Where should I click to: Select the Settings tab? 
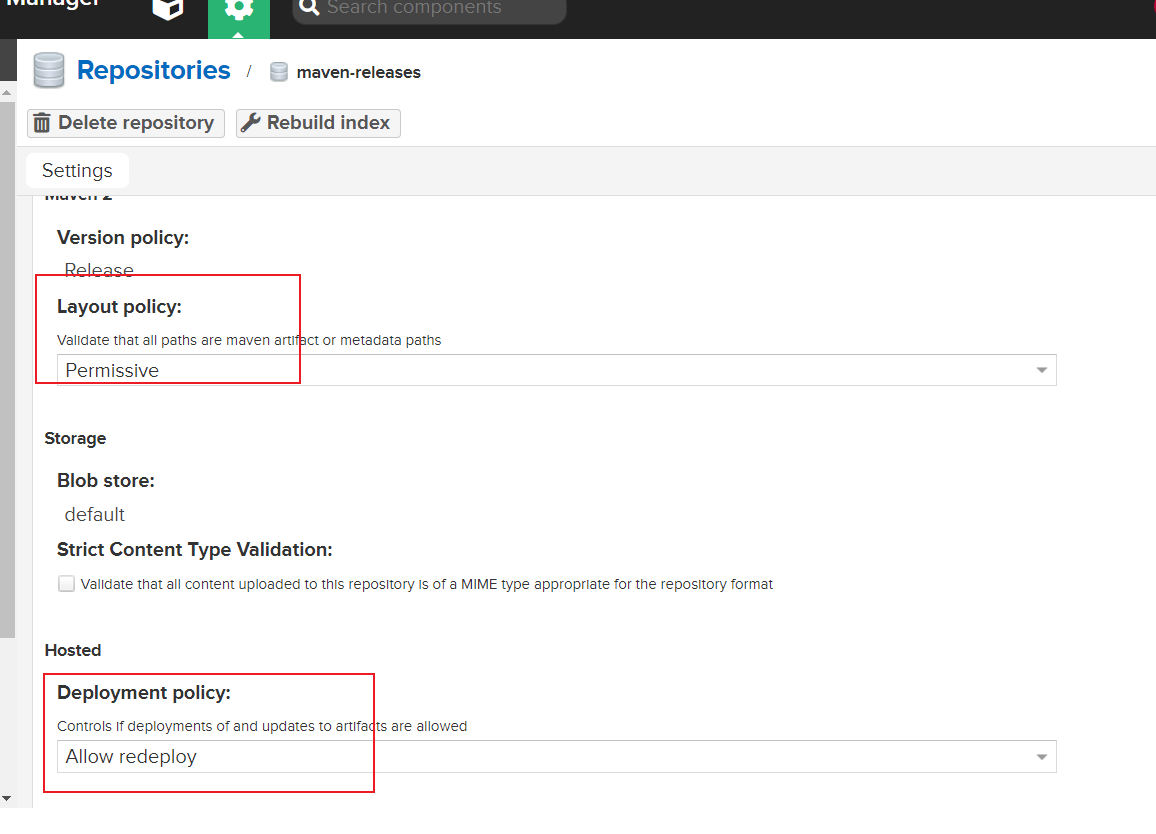(x=77, y=171)
